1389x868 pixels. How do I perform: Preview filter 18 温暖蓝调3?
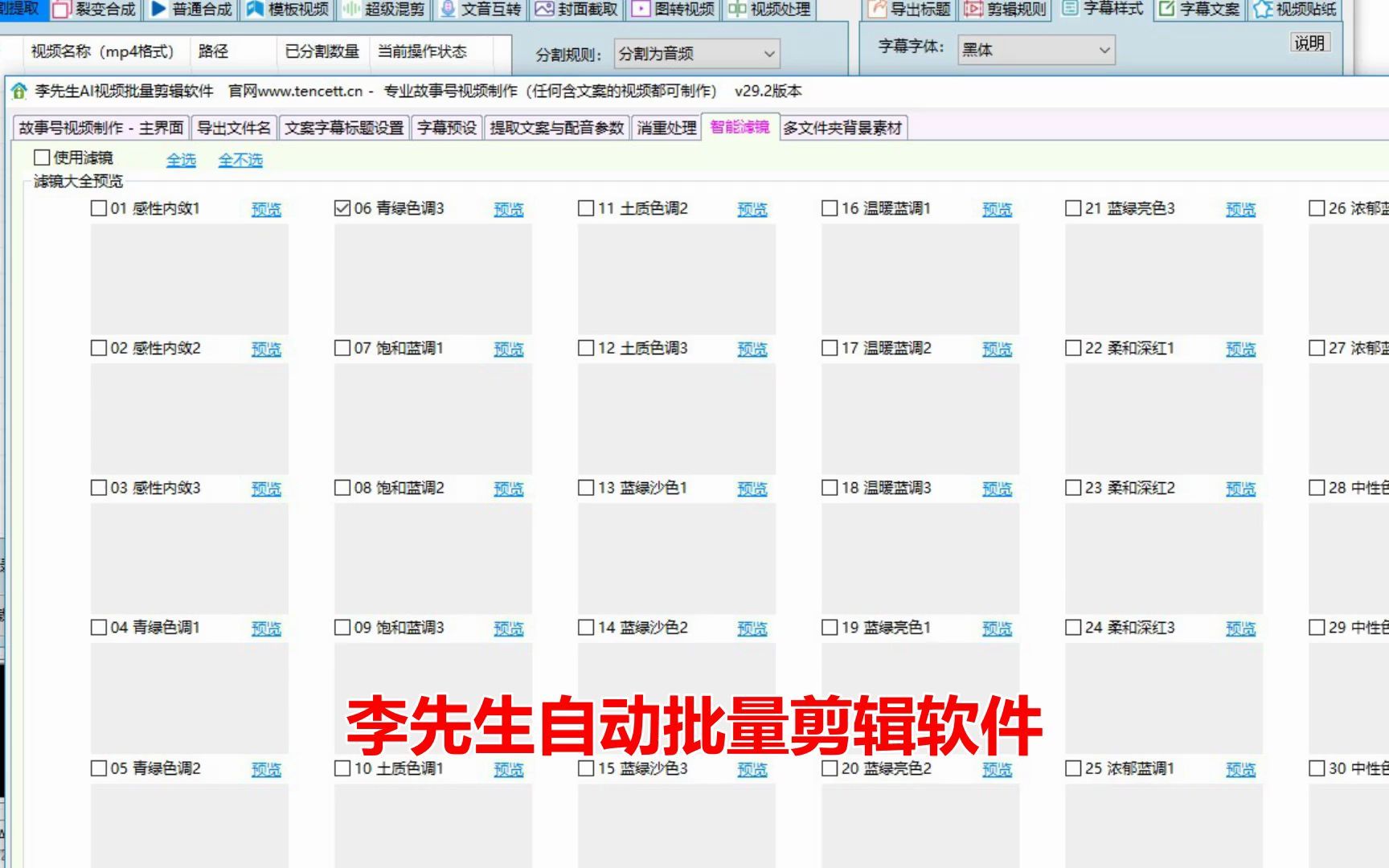tap(997, 489)
